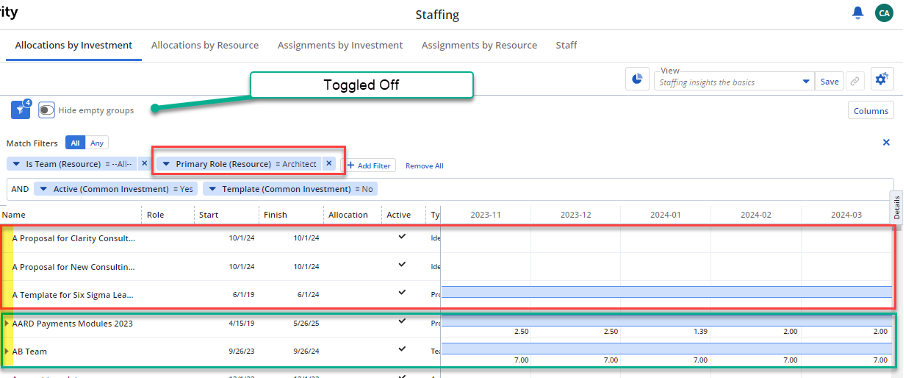Viewport: 904px width, 378px height.
Task: Toggle Hide empty groups switch
Action: point(47,110)
